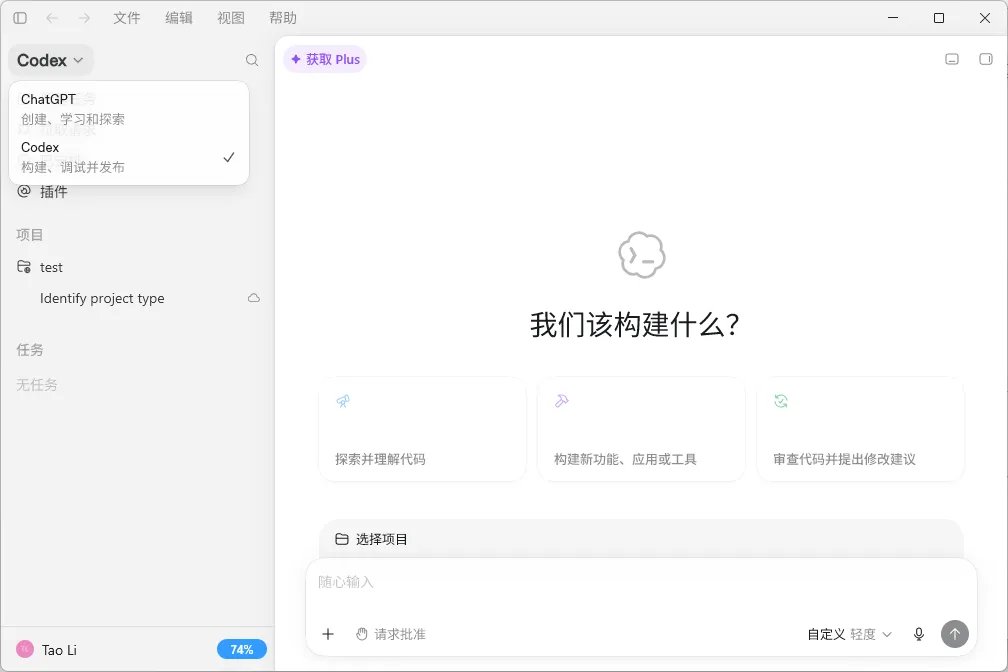Click telescope icon on explore card
Viewport: 1008px width, 672px height.
click(343, 401)
